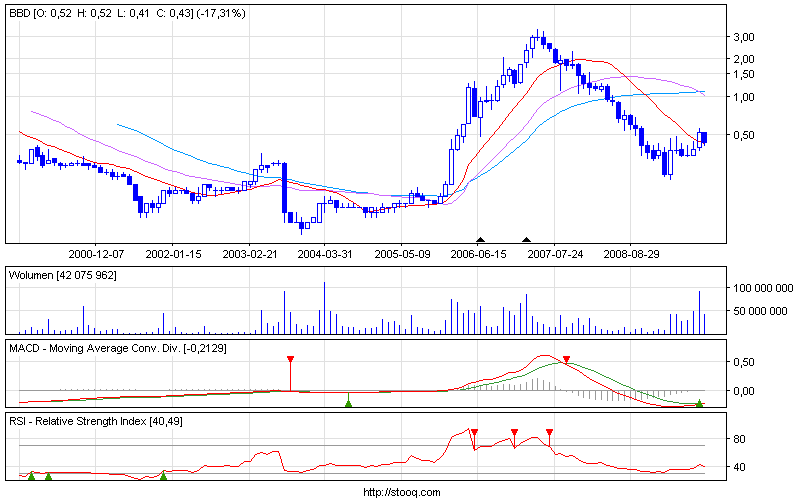This screenshot has width=800, height=500.
Task: Click the MACD indicator title text
Action: (x=118, y=348)
